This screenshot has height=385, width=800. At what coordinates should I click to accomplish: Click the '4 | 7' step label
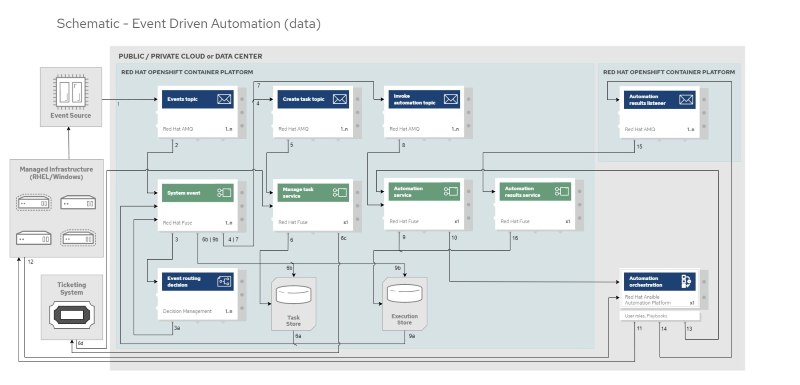(233, 239)
